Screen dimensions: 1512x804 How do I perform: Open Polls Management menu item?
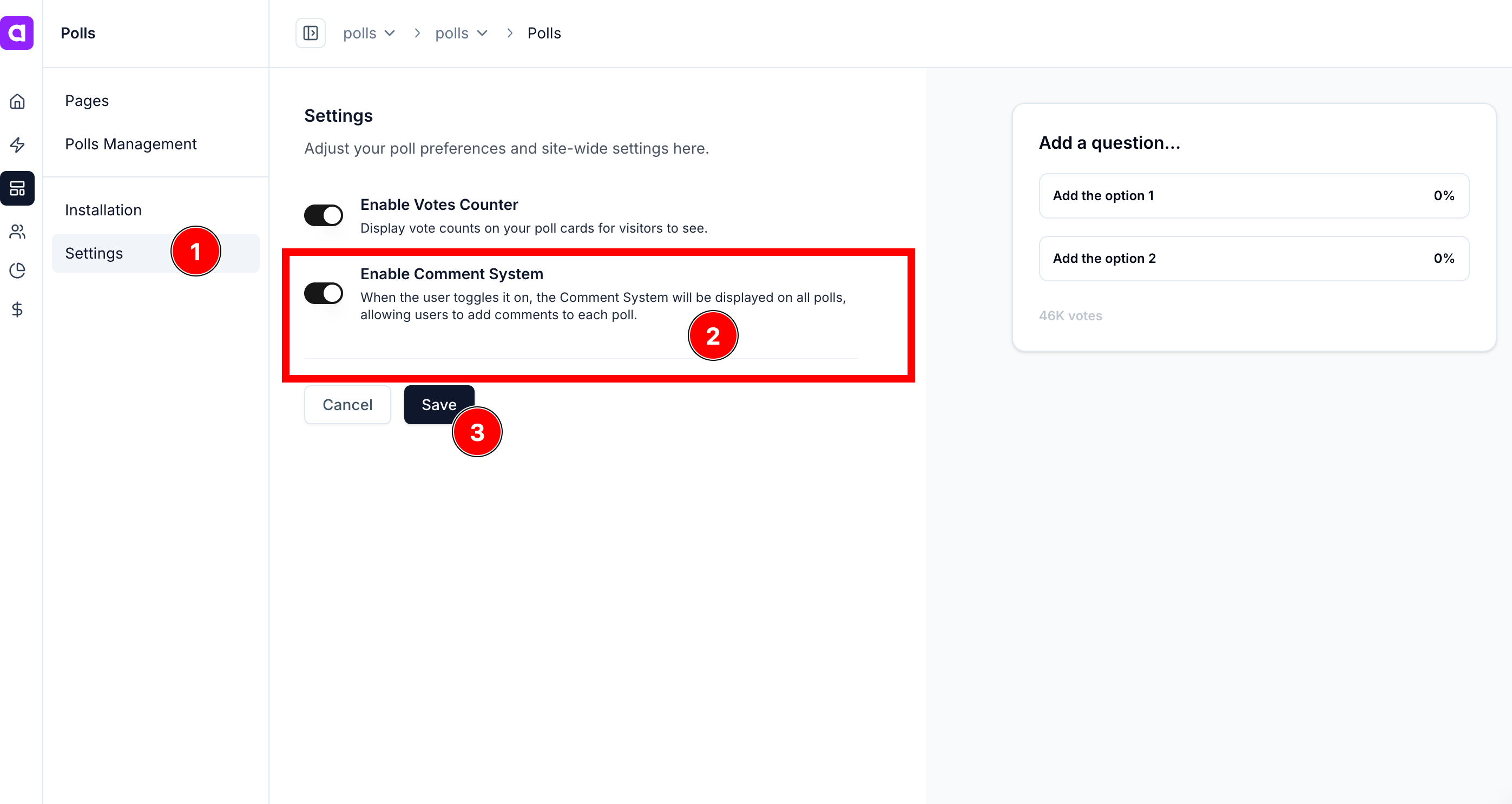pos(130,144)
